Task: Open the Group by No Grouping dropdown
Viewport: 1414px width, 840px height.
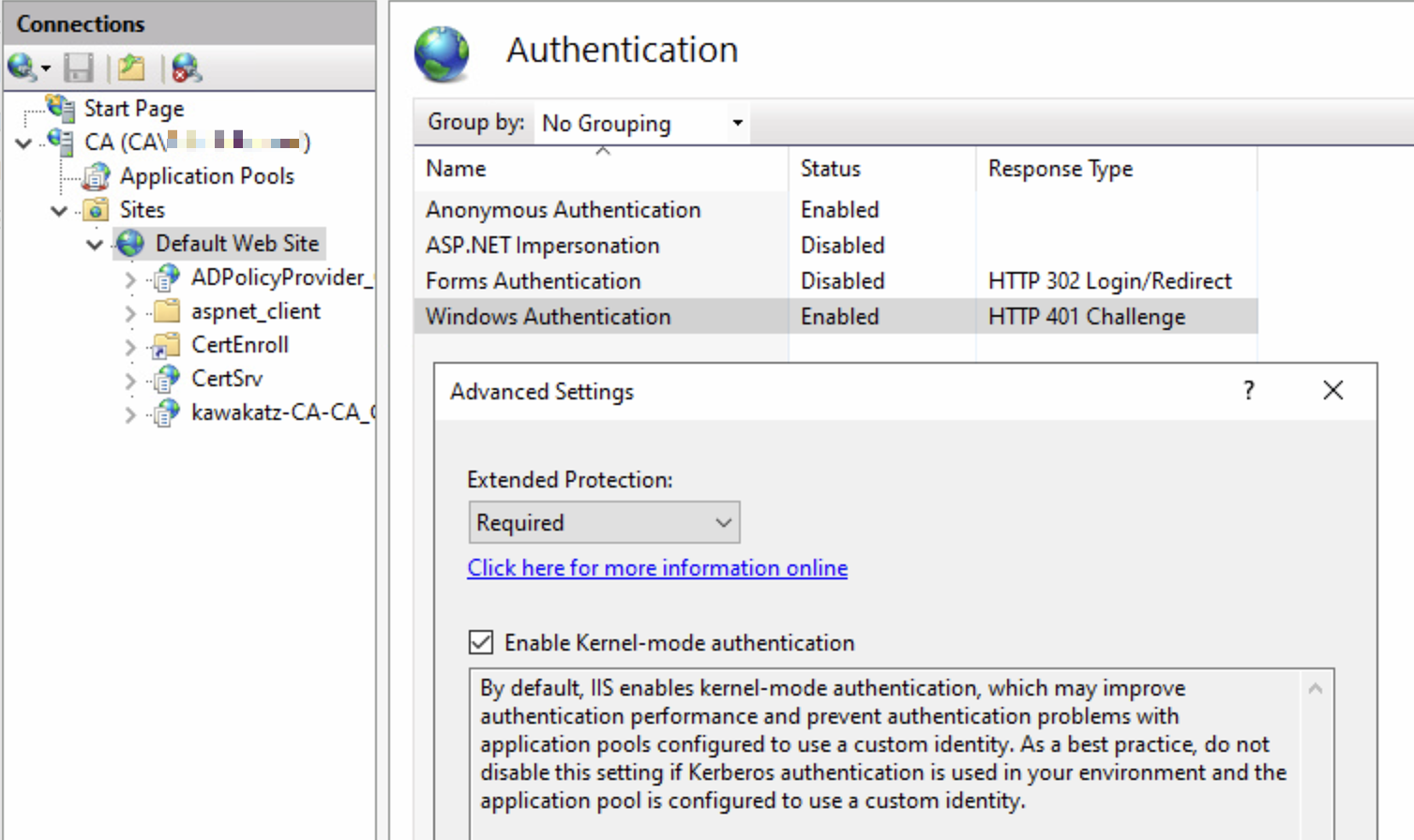Action: pos(642,123)
